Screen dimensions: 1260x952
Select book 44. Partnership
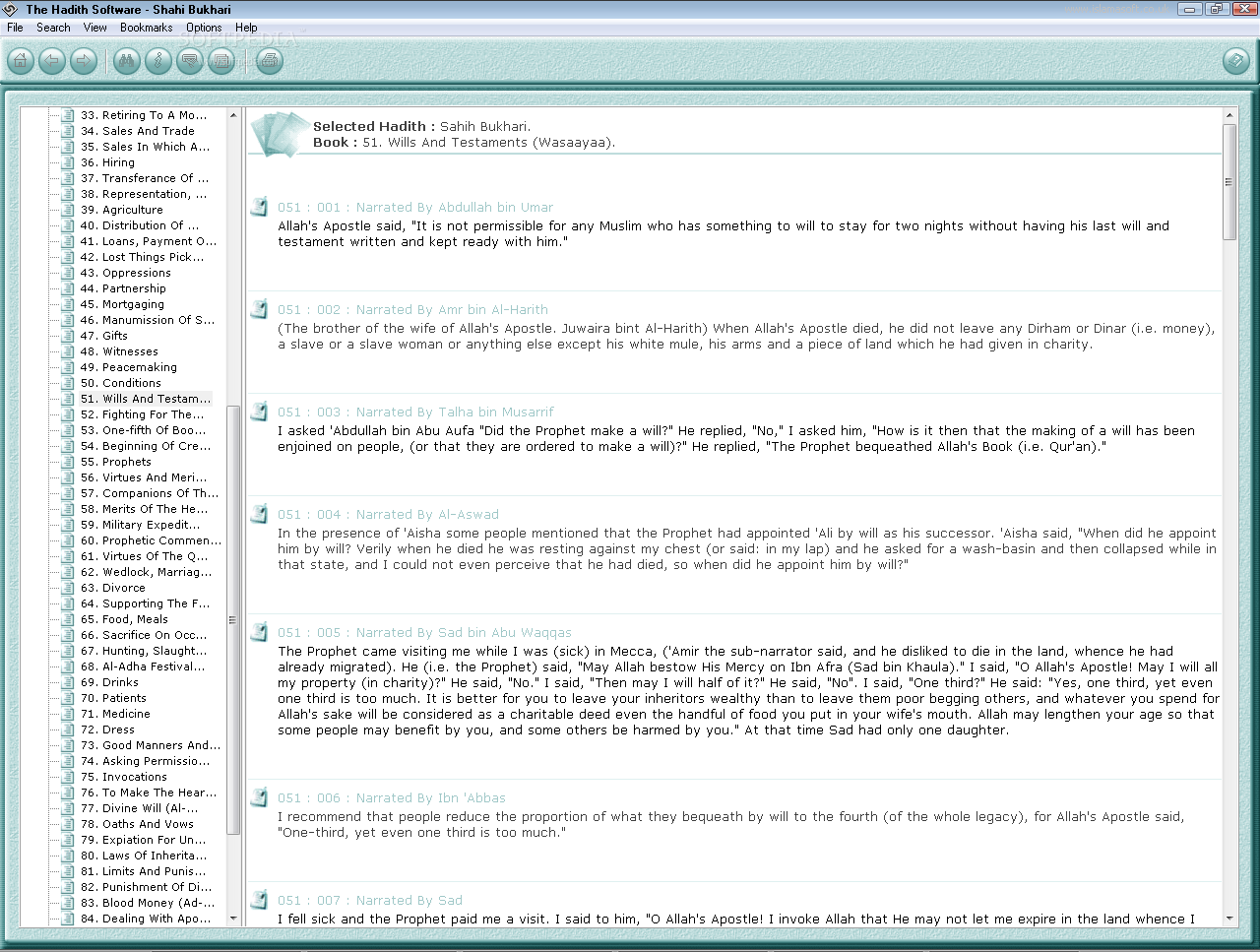coord(123,288)
